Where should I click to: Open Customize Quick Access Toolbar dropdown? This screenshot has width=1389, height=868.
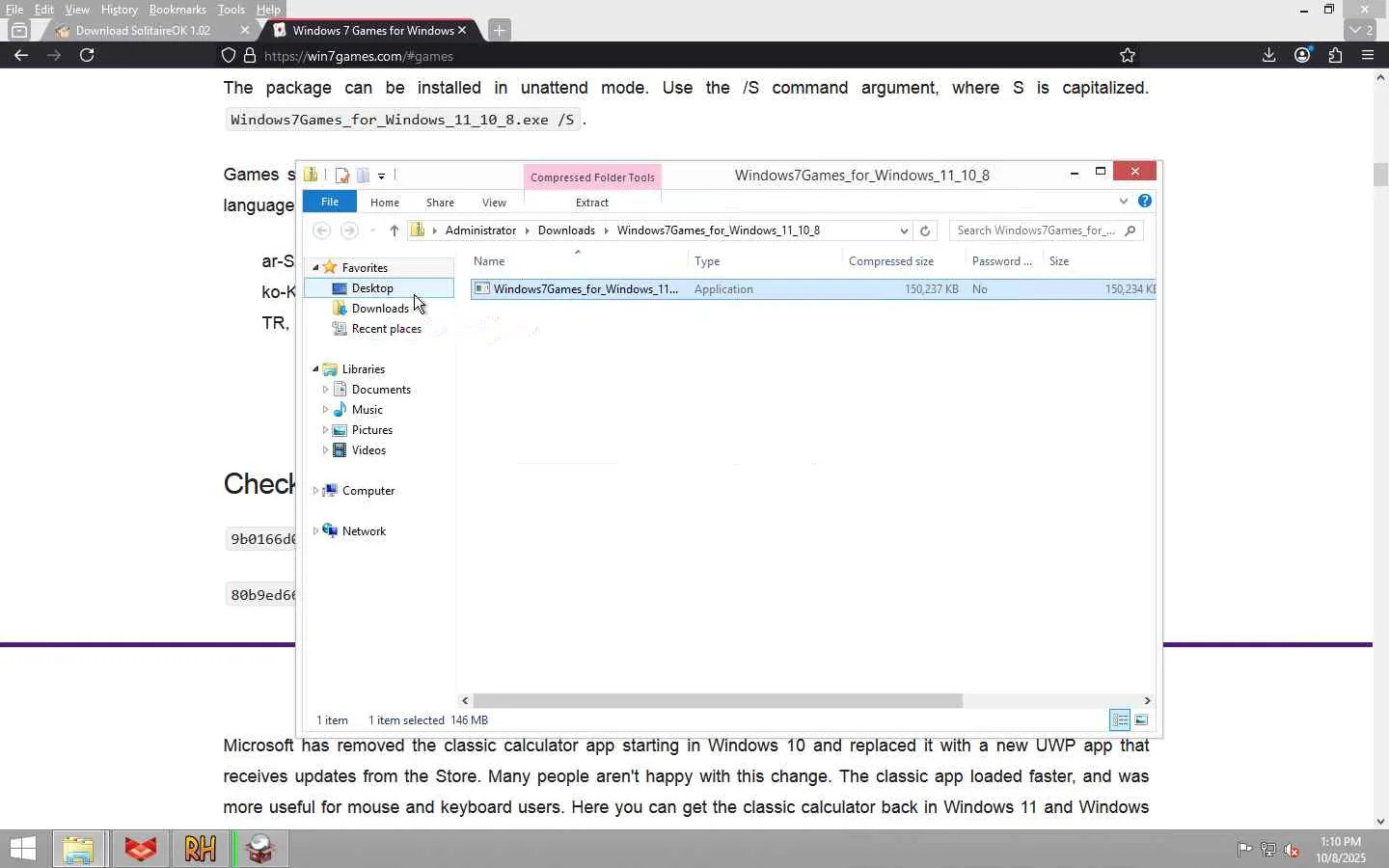pos(382,176)
